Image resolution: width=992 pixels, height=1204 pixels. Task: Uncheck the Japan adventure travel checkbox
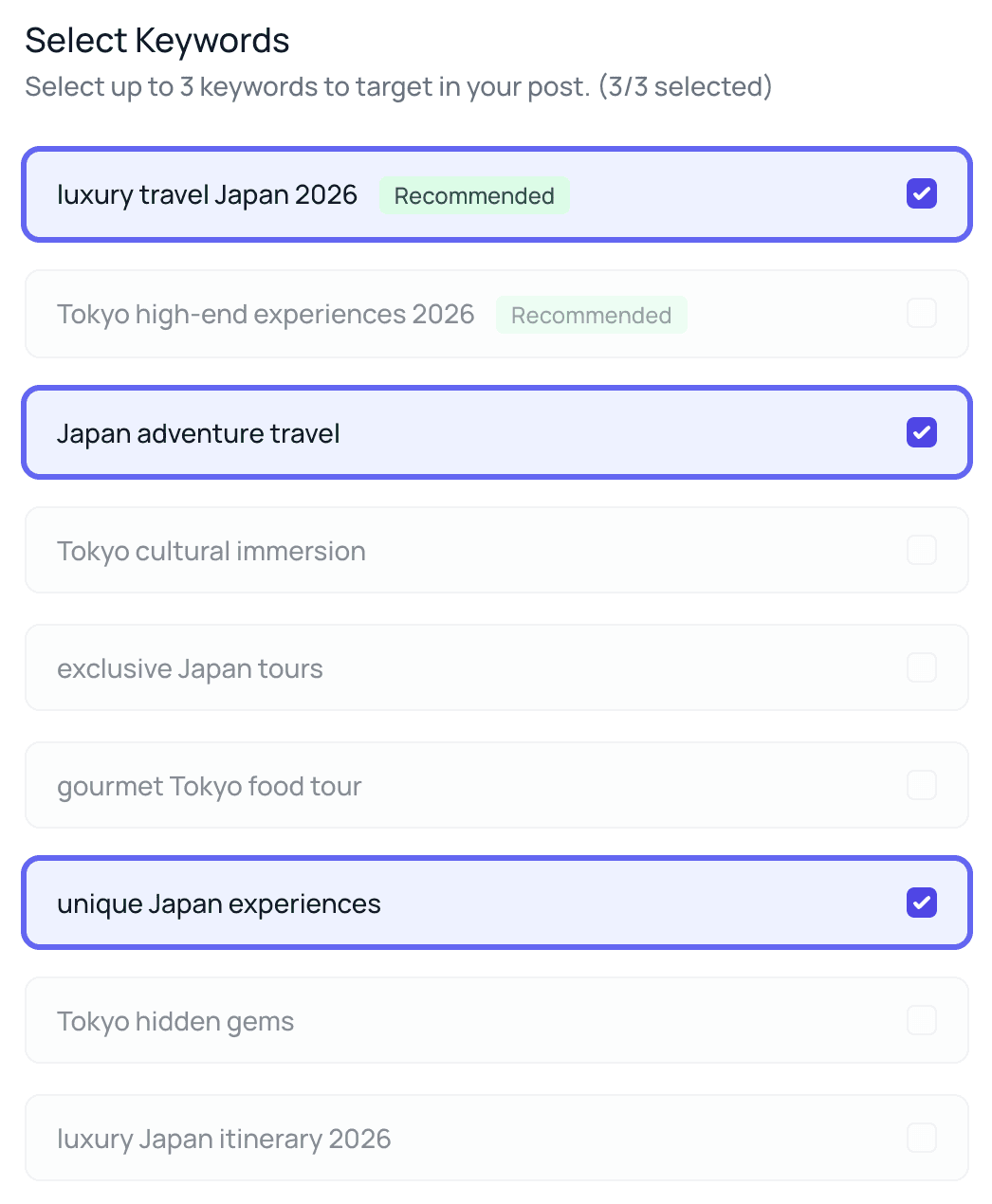921,433
